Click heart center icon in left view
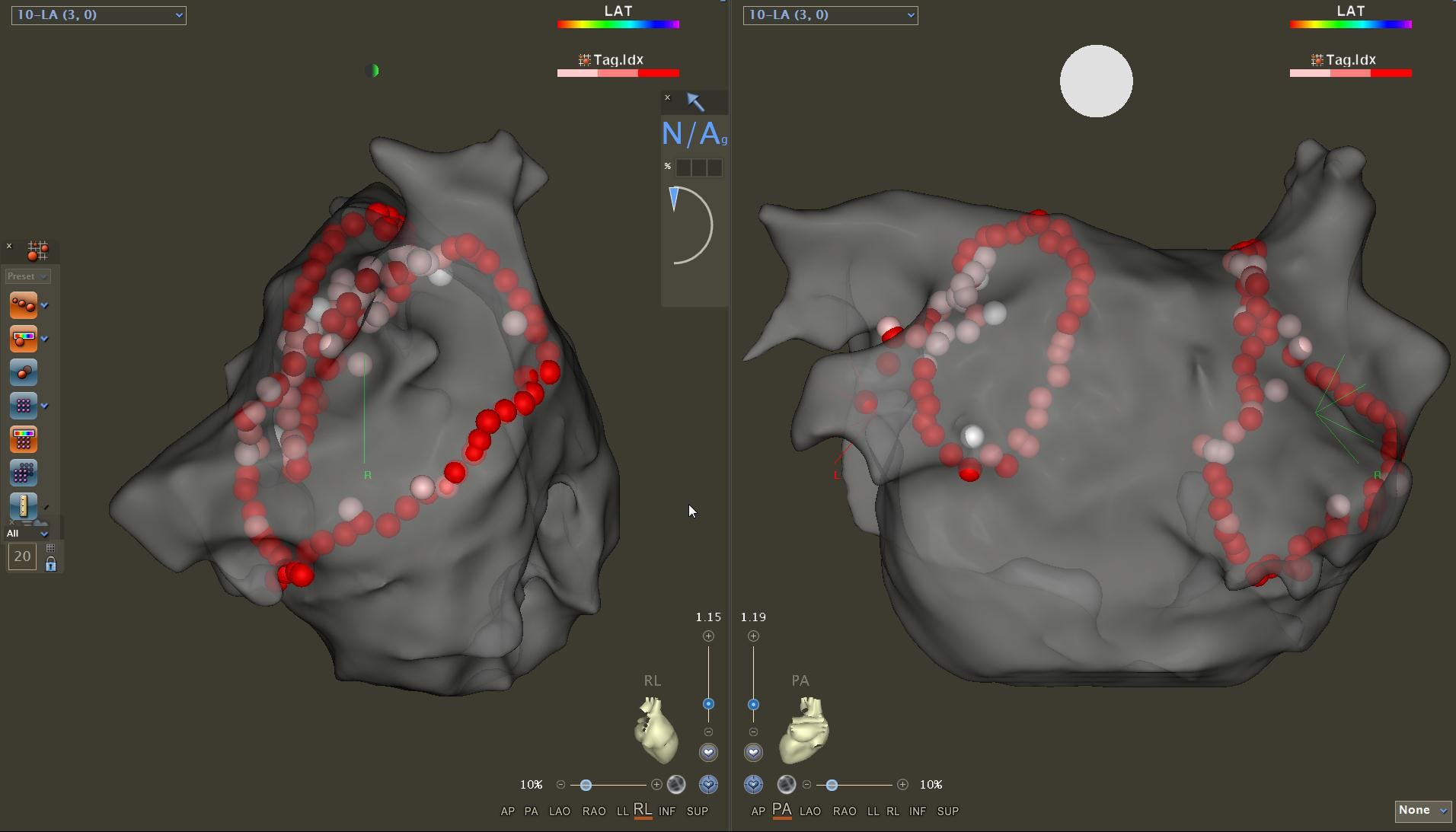This screenshot has height=832, width=1456. (708, 784)
